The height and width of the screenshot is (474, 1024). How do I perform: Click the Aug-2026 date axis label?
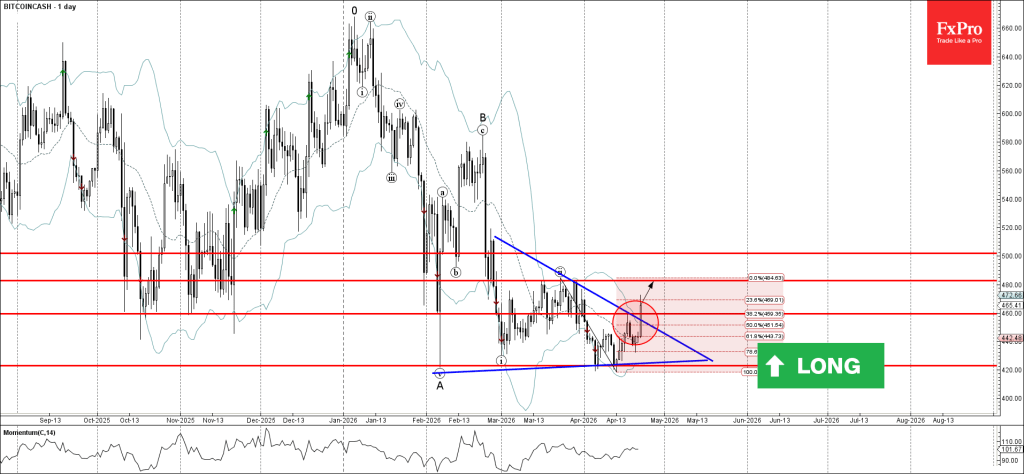(x=909, y=420)
